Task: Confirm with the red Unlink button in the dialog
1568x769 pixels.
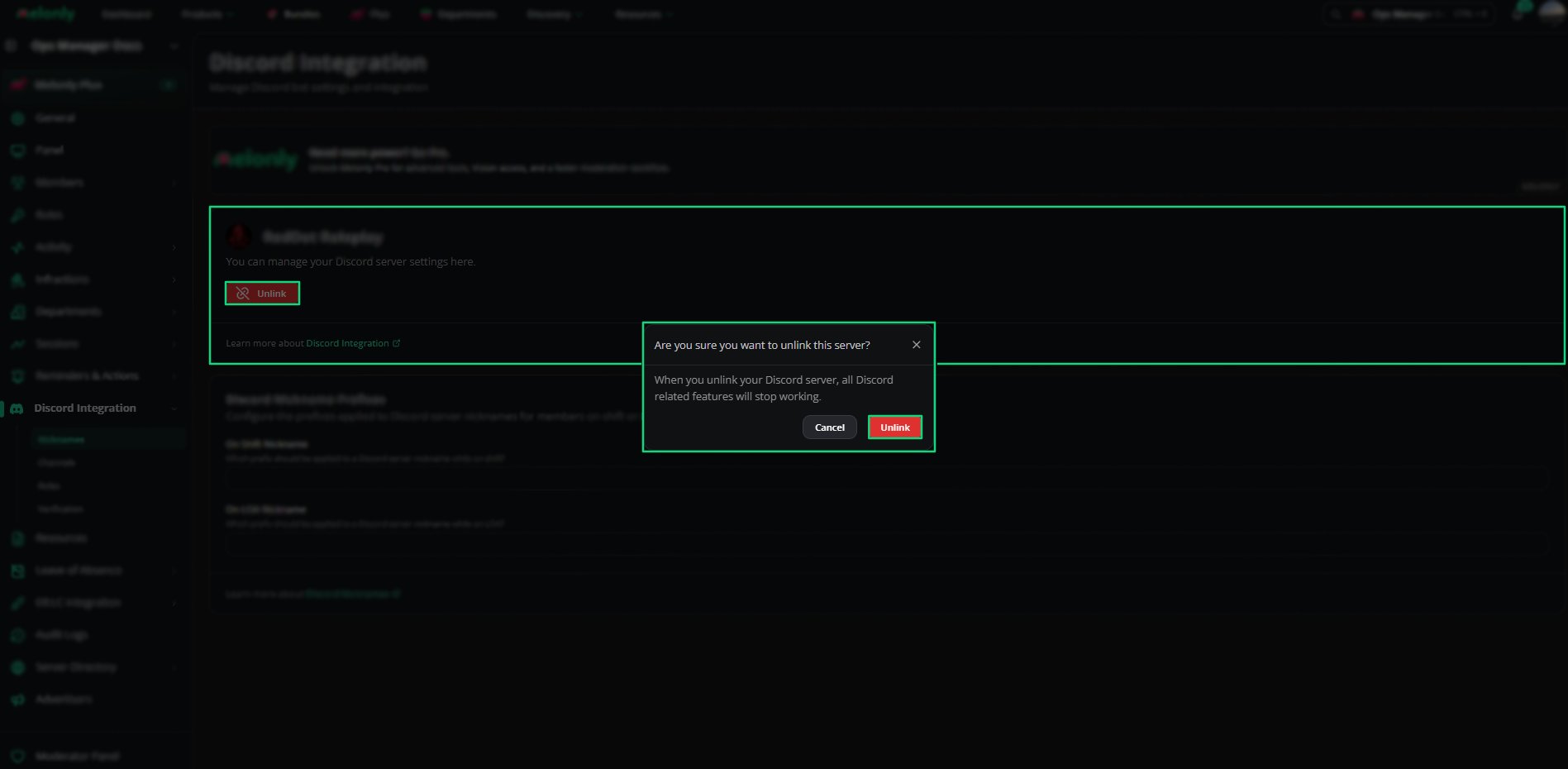Action: point(894,427)
